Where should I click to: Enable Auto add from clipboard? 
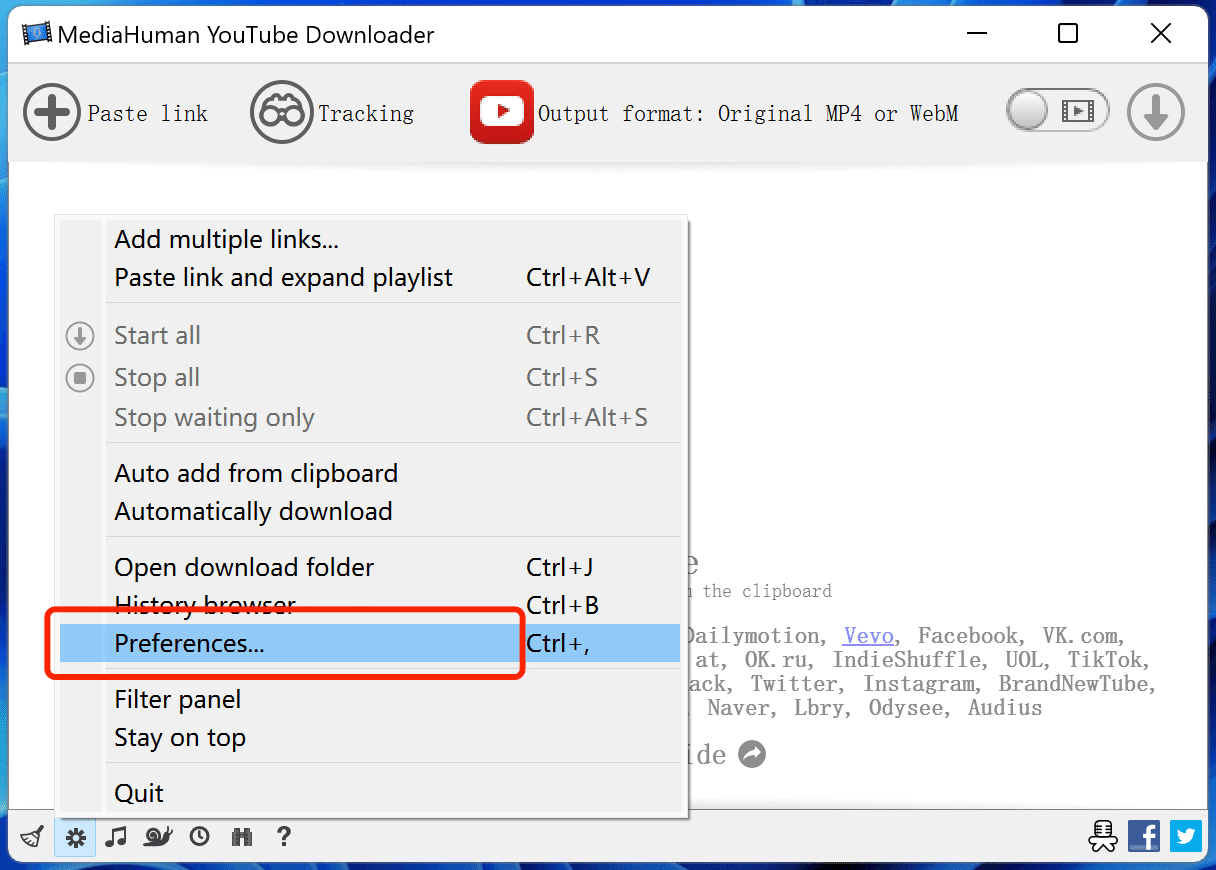256,473
